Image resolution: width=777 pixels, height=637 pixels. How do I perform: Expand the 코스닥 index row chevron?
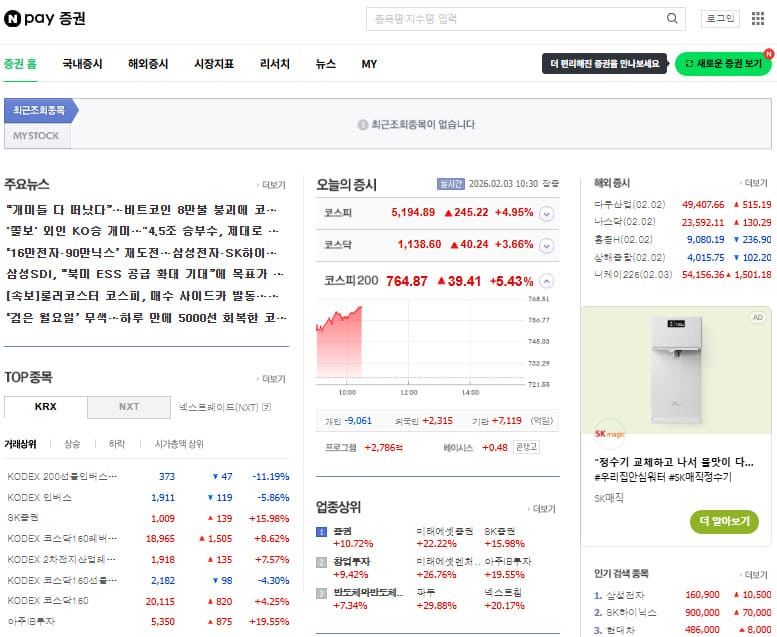[x=546, y=245]
